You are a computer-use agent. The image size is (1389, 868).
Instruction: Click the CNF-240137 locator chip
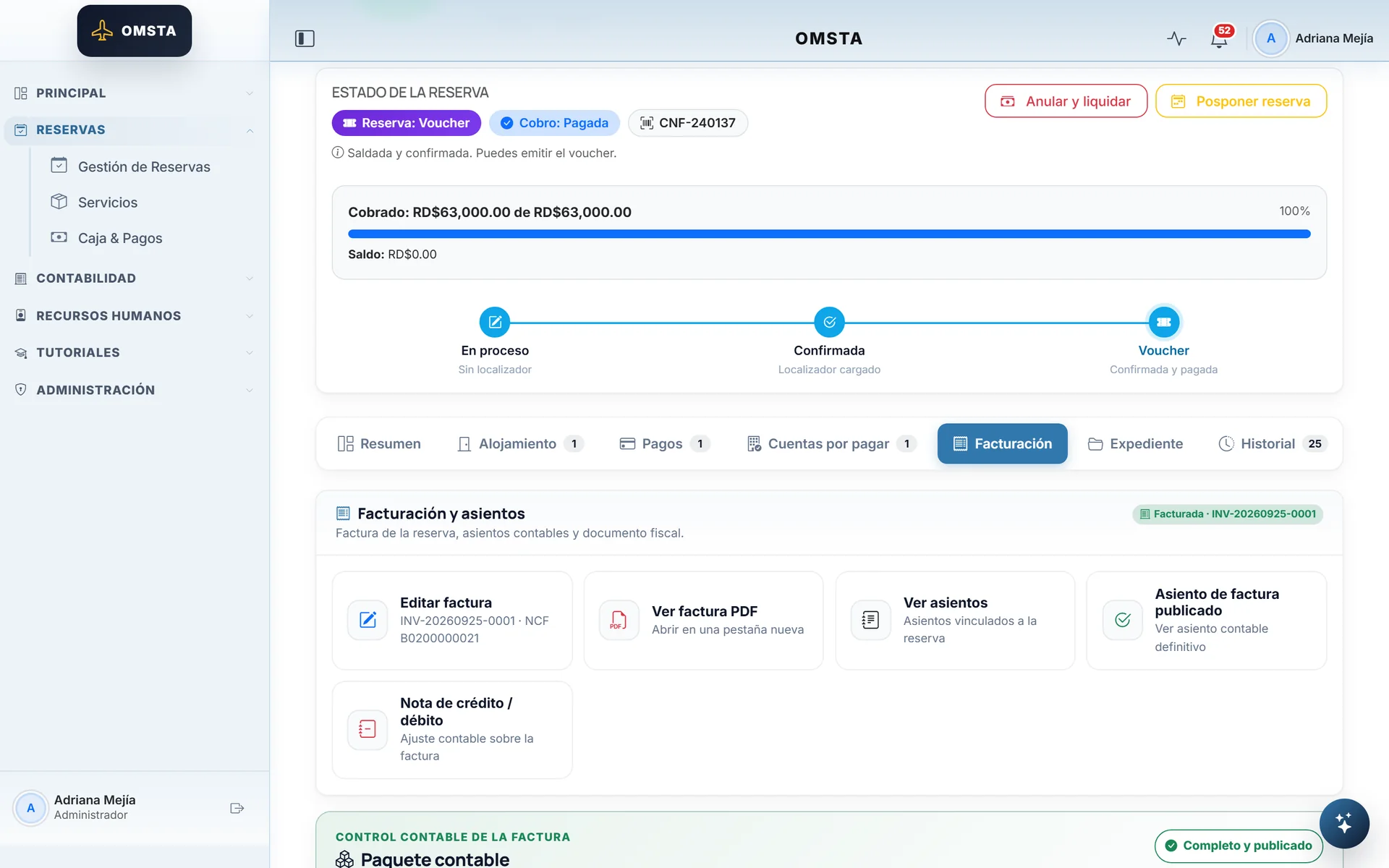[687, 123]
